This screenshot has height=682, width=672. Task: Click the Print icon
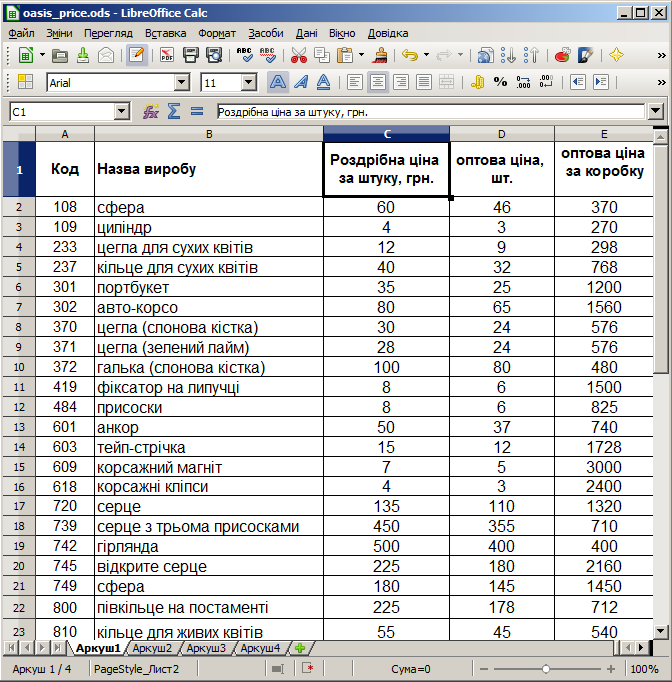point(191,55)
